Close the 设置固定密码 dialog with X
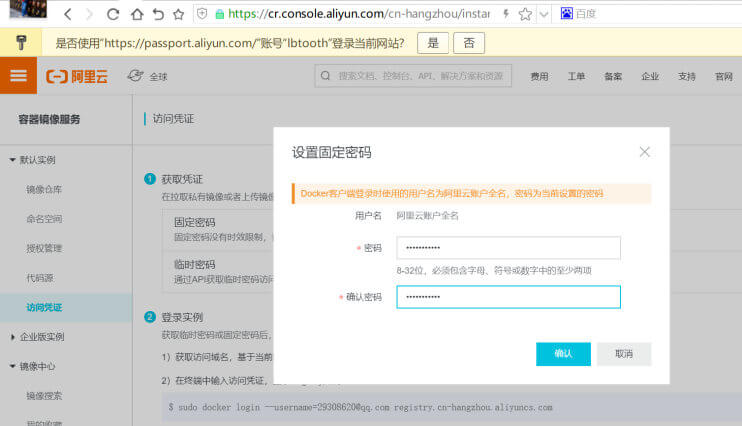 pyautogui.click(x=644, y=152)
